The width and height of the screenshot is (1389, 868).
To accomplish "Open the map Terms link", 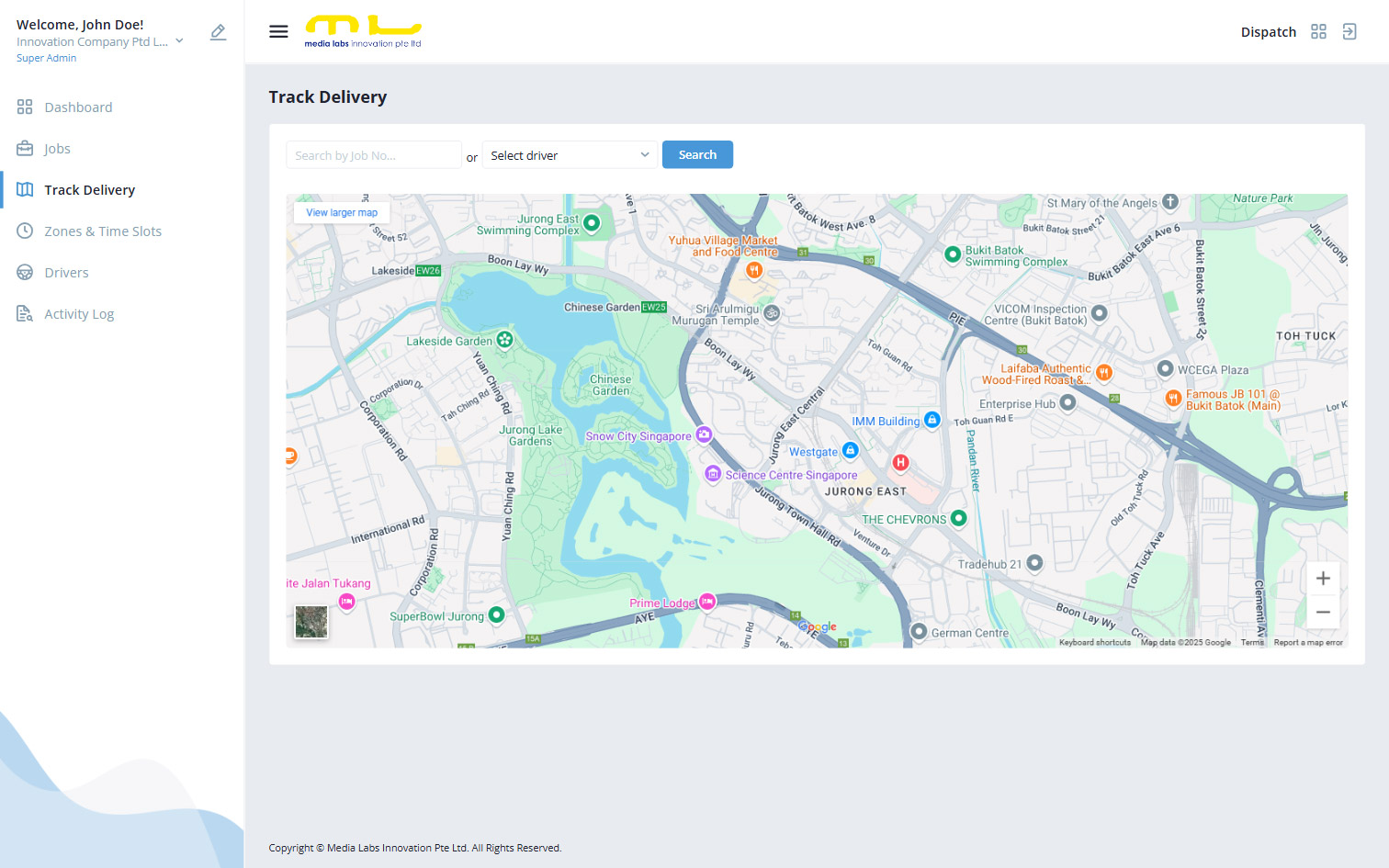I will tap(1252, 643).
